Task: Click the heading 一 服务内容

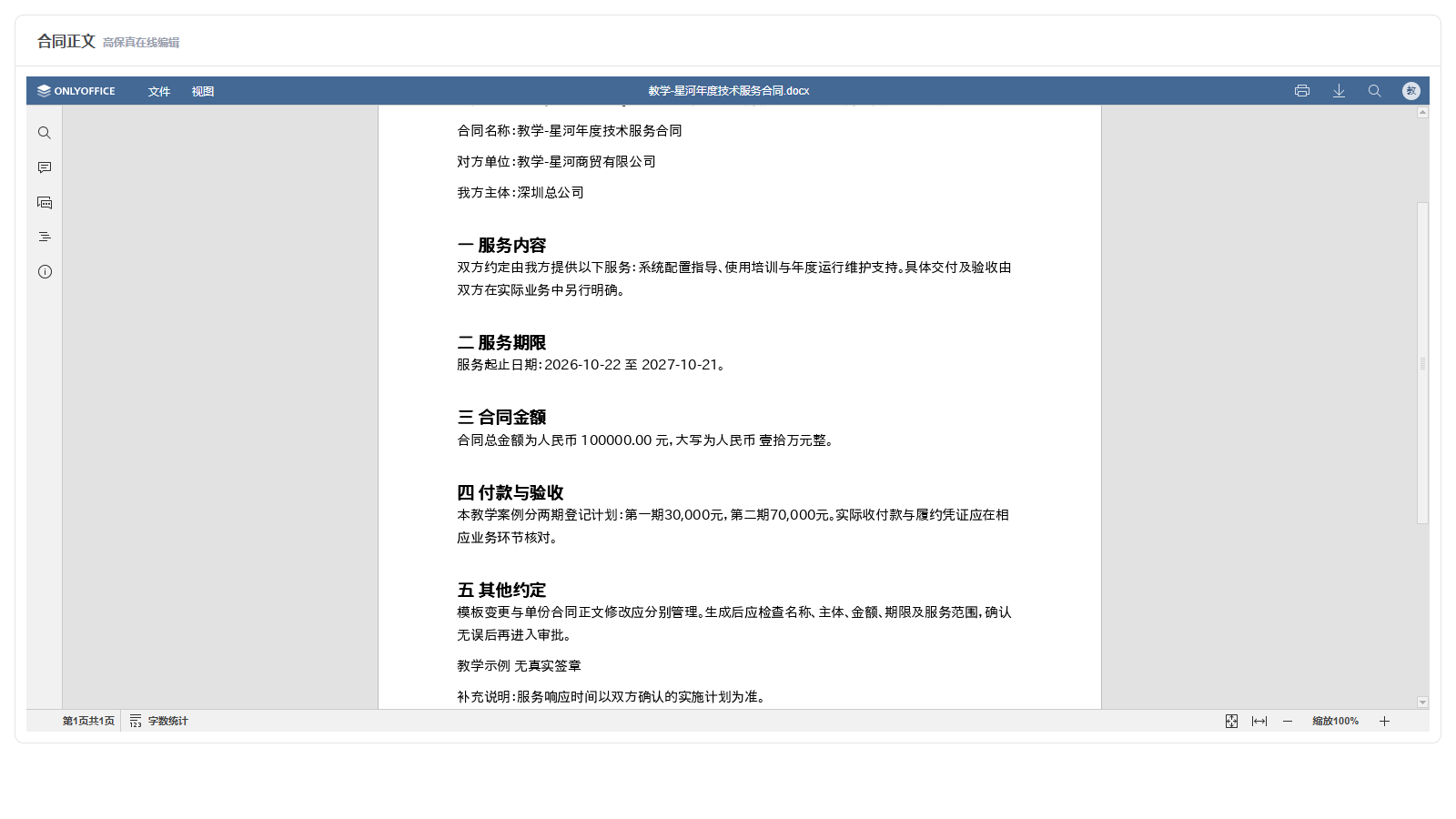Action: (501, 246)
